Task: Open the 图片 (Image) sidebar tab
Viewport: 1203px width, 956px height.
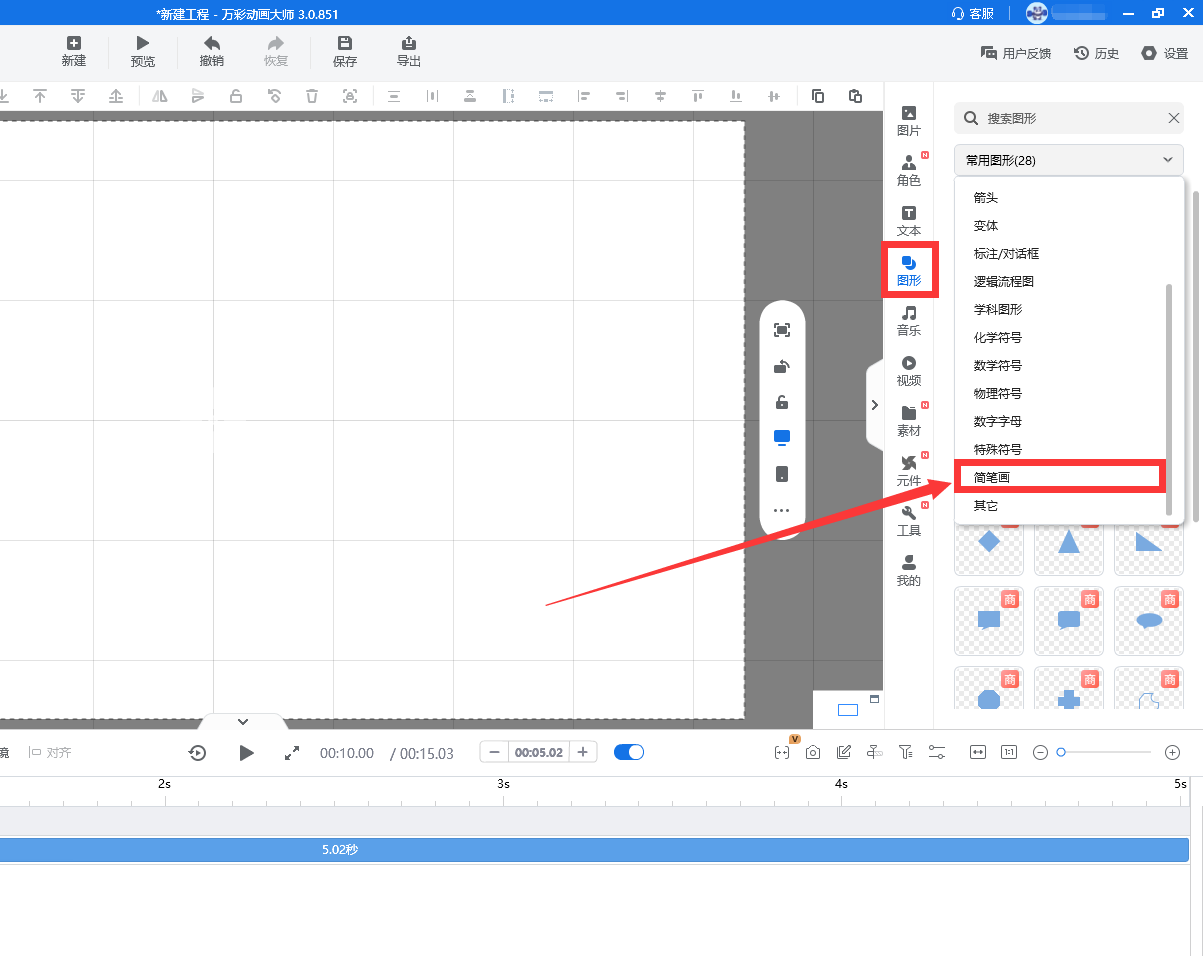Action: pos(909,120)
